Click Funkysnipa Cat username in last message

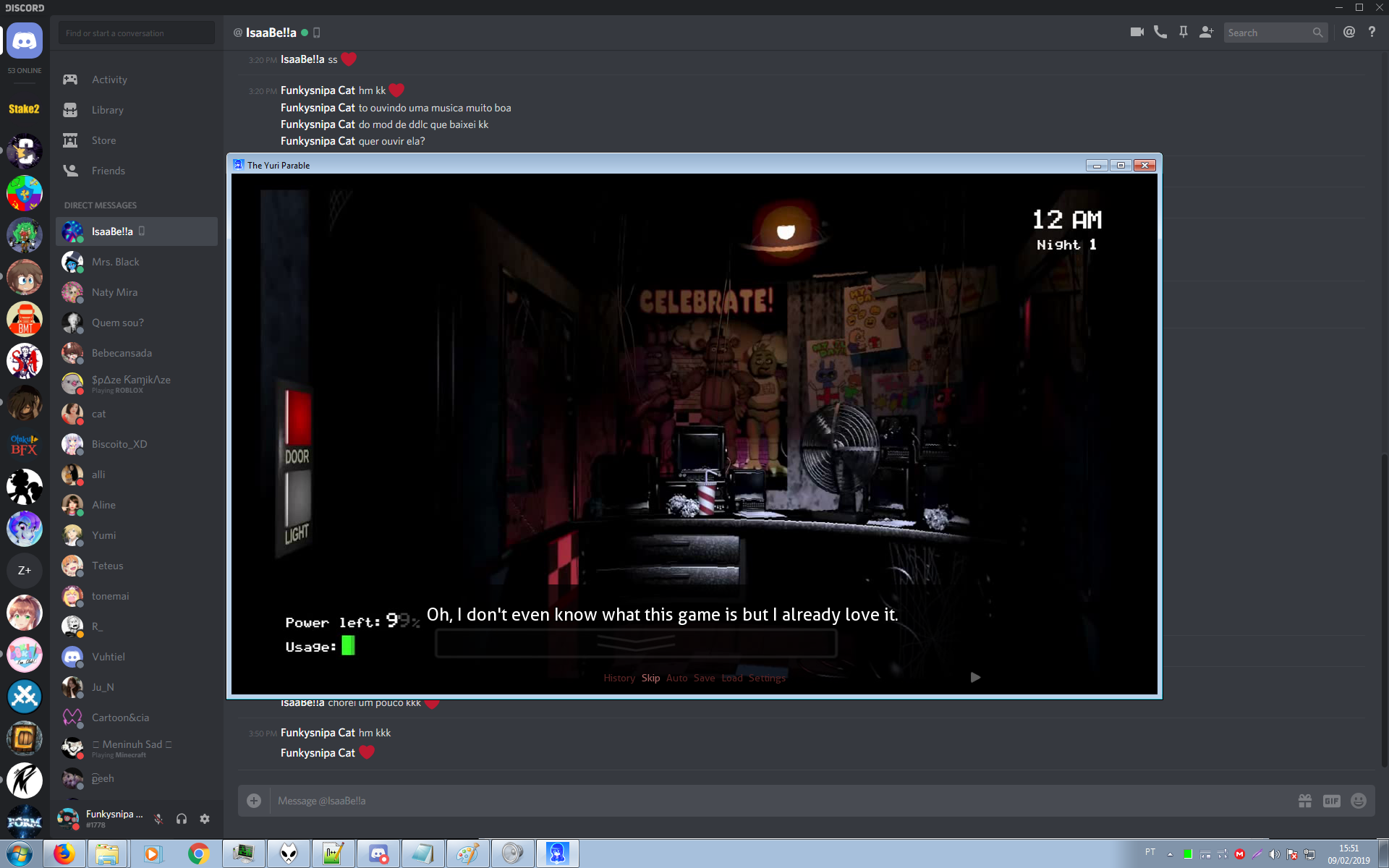[x=318, y=753]
